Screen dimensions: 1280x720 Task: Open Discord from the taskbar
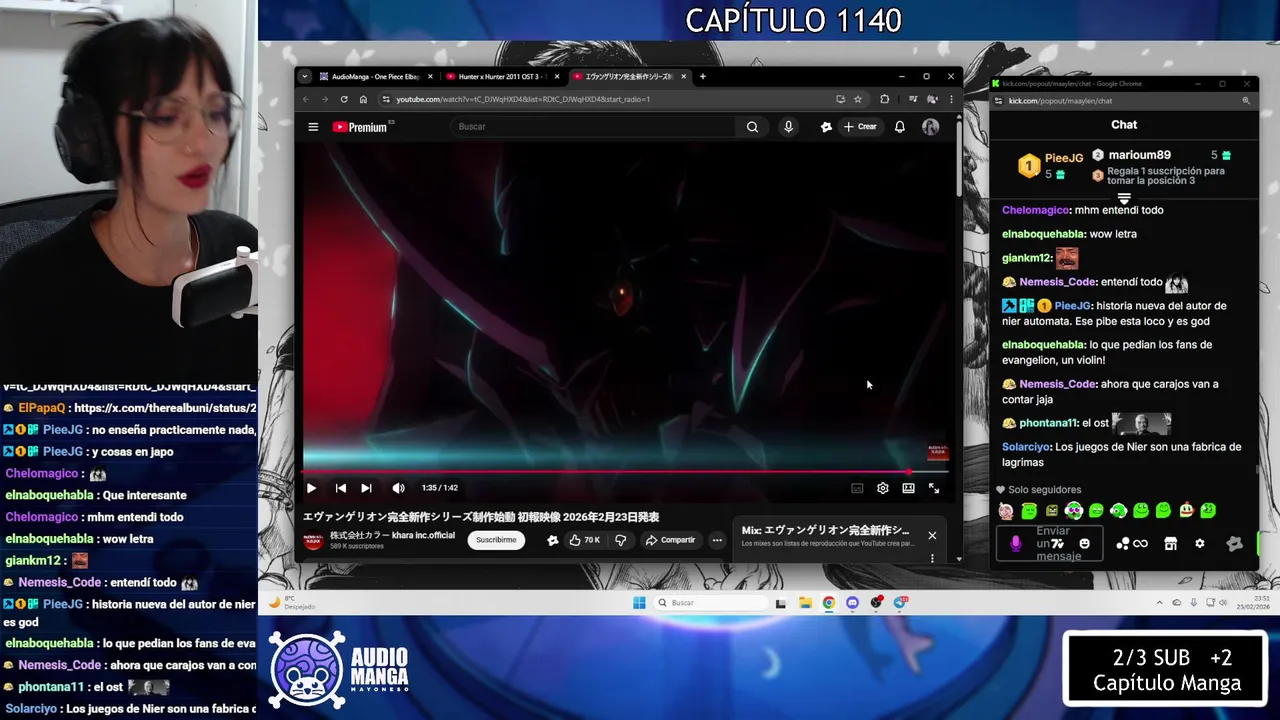852,603
